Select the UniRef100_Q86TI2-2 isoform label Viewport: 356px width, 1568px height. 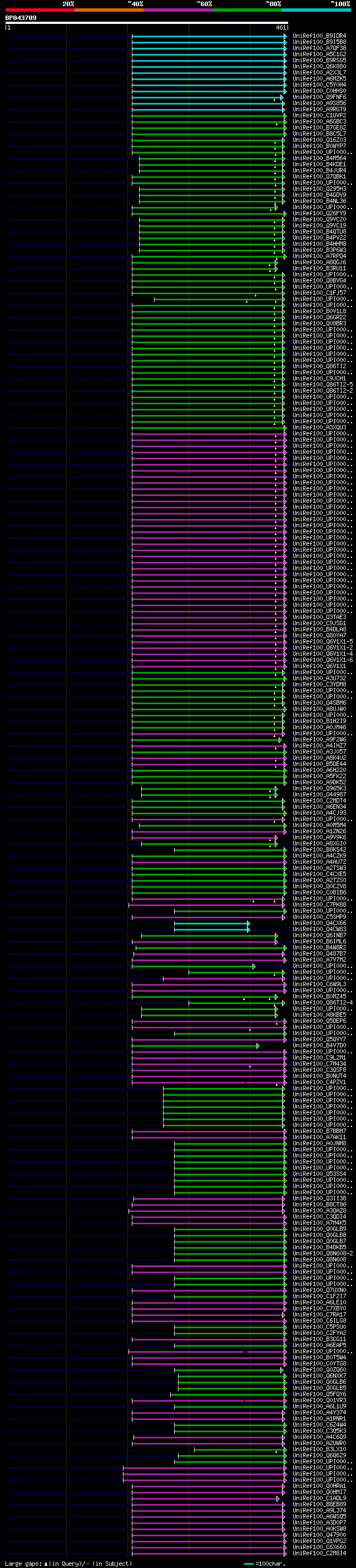pyautogui.click(x=323, y=391)
